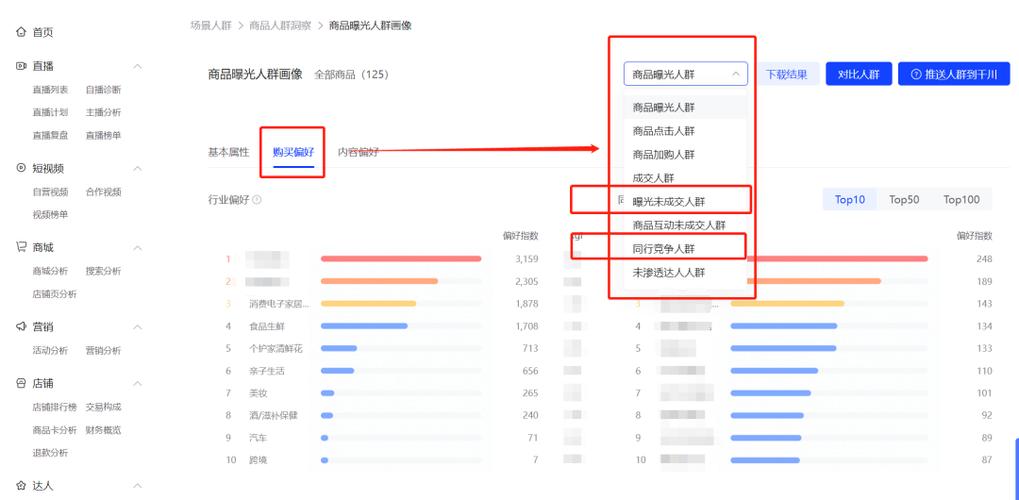1019x500 pixels.
Task: Select 成交人群 from dropdown
Action: tap(686, 178)
